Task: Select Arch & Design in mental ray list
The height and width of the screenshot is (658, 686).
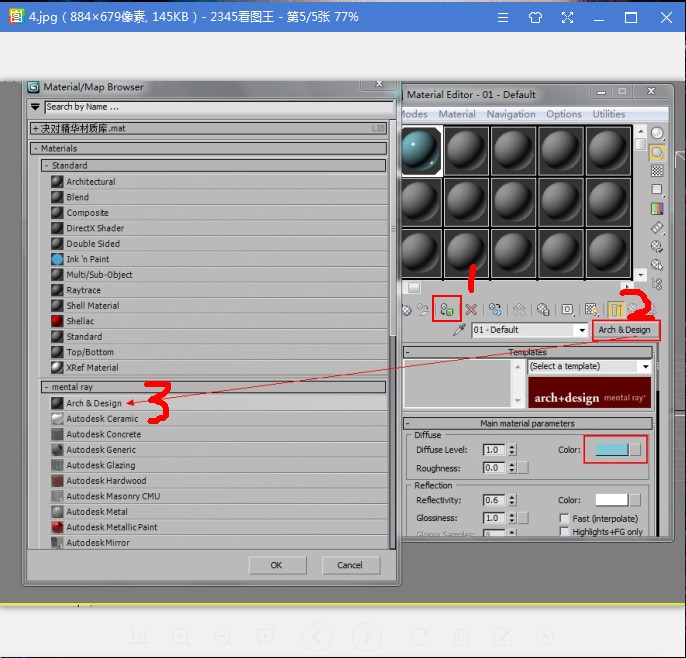Action: 94,403
